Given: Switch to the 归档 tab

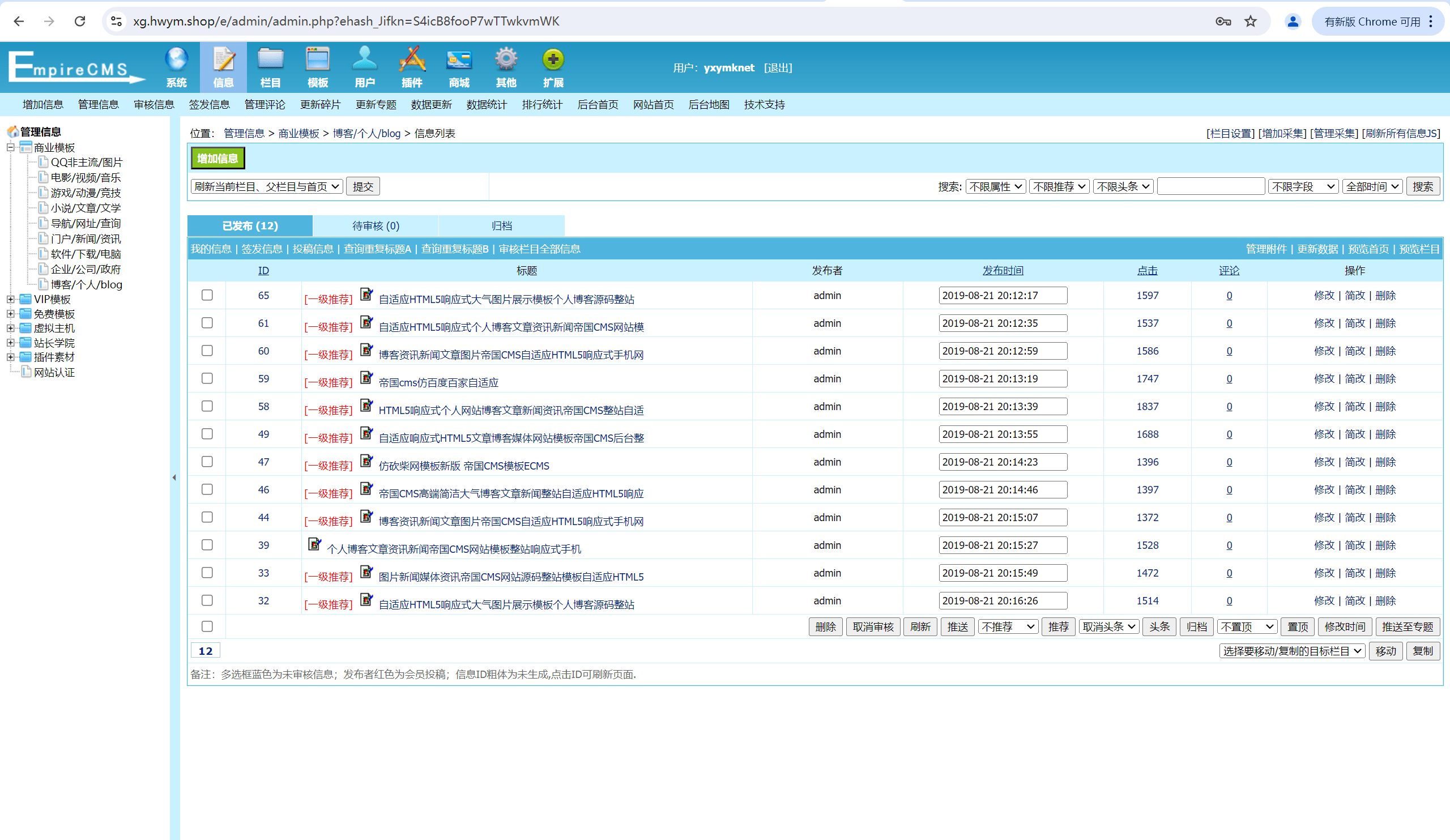Looking at the screenshot, I should pyautogui.click(x=502, y=225).
